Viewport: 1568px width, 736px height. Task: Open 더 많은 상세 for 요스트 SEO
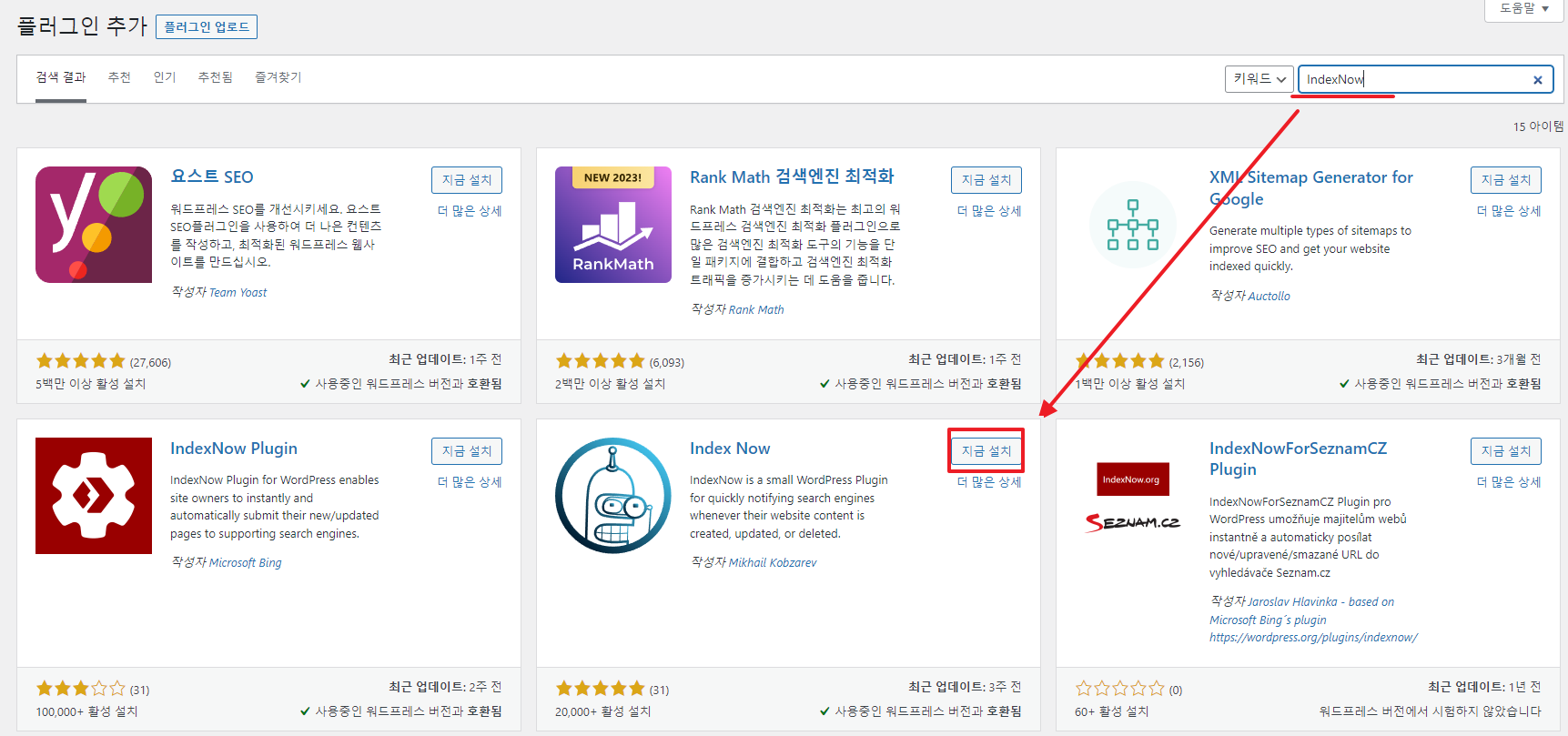[470, 211]
